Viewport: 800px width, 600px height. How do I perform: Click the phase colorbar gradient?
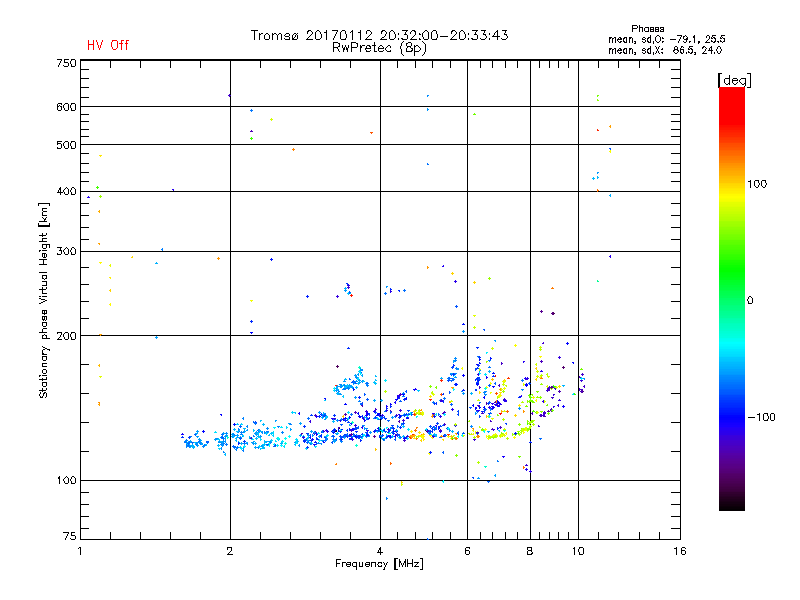click(x=732, y=298)
